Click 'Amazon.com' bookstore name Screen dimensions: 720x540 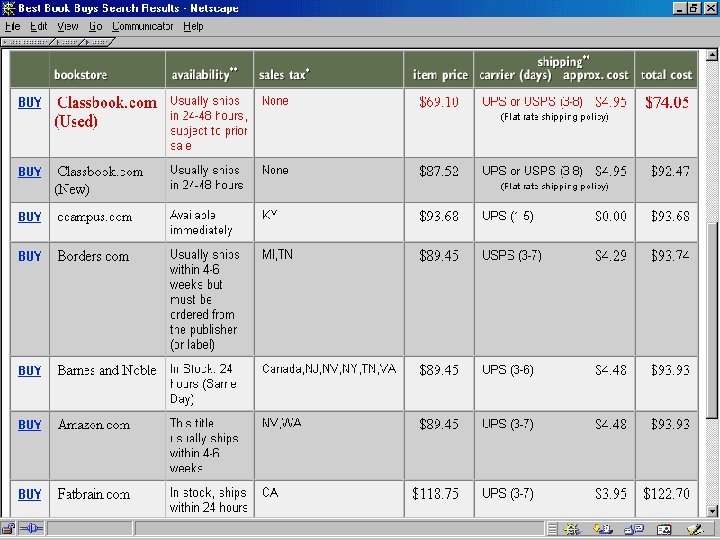click(94, 425)
